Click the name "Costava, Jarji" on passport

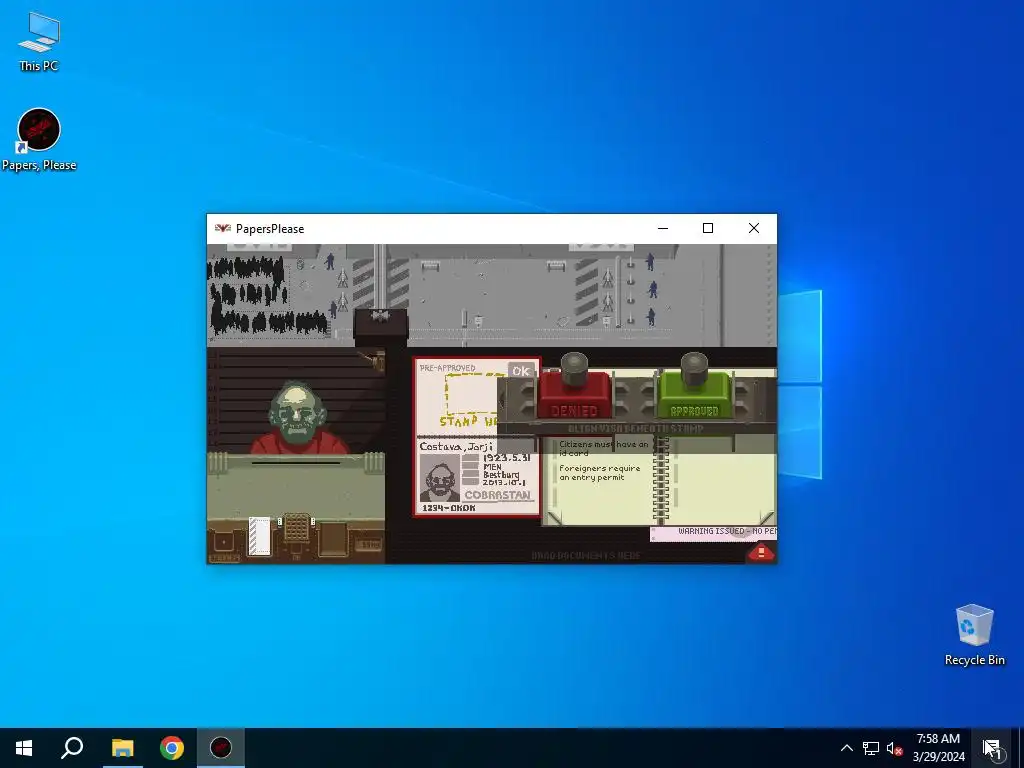[456, 447]
